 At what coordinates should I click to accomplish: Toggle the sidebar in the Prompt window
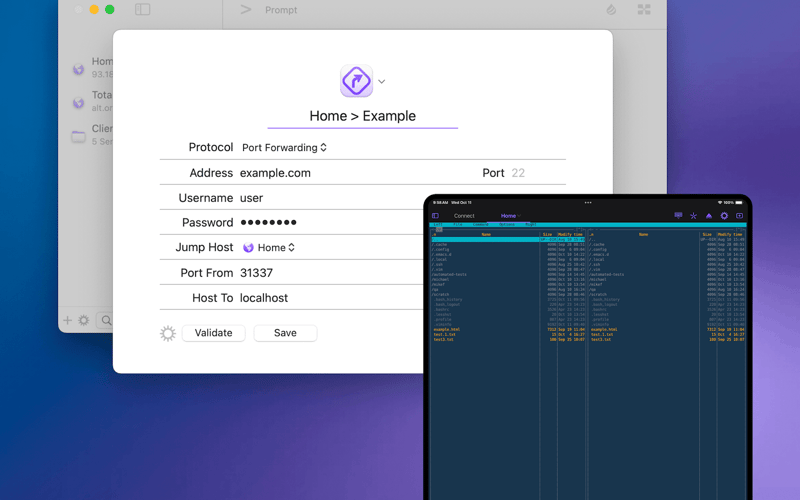coord(142,10)
